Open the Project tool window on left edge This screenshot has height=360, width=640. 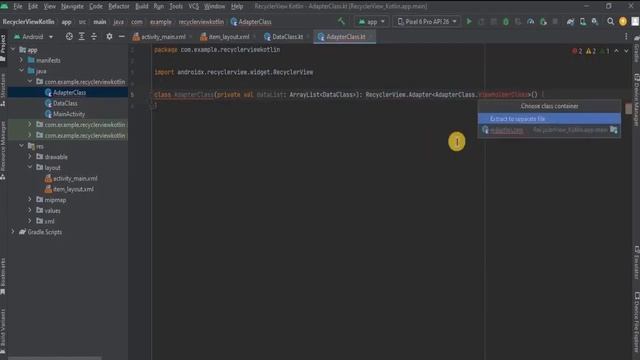click(x=3, y=48)
